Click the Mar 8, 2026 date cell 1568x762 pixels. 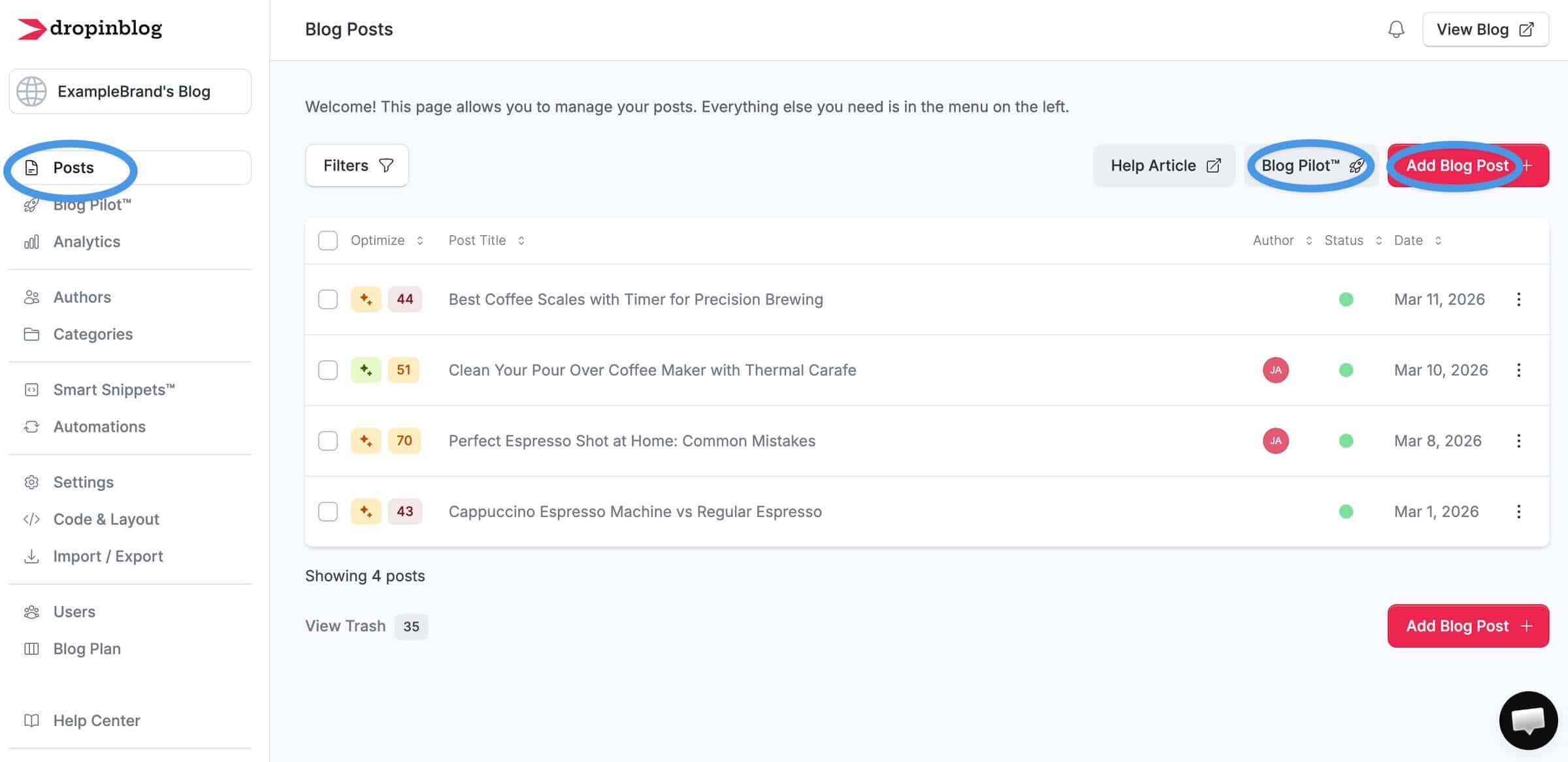[1437, 441]
